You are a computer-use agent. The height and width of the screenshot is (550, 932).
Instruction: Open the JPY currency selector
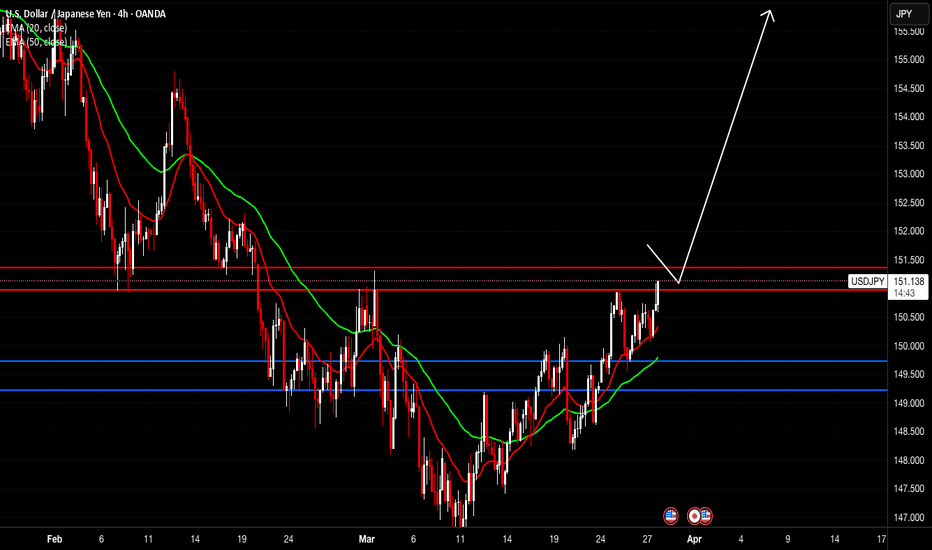[x=908, y=14]
